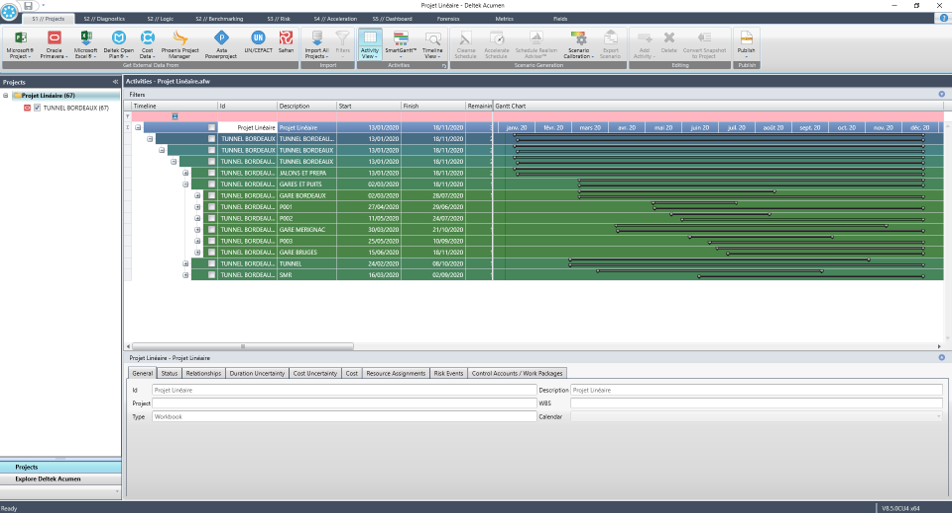Import from Asta Powerproject
The image size is (952, 513).
pyautogui.click(x=221, y=44)
